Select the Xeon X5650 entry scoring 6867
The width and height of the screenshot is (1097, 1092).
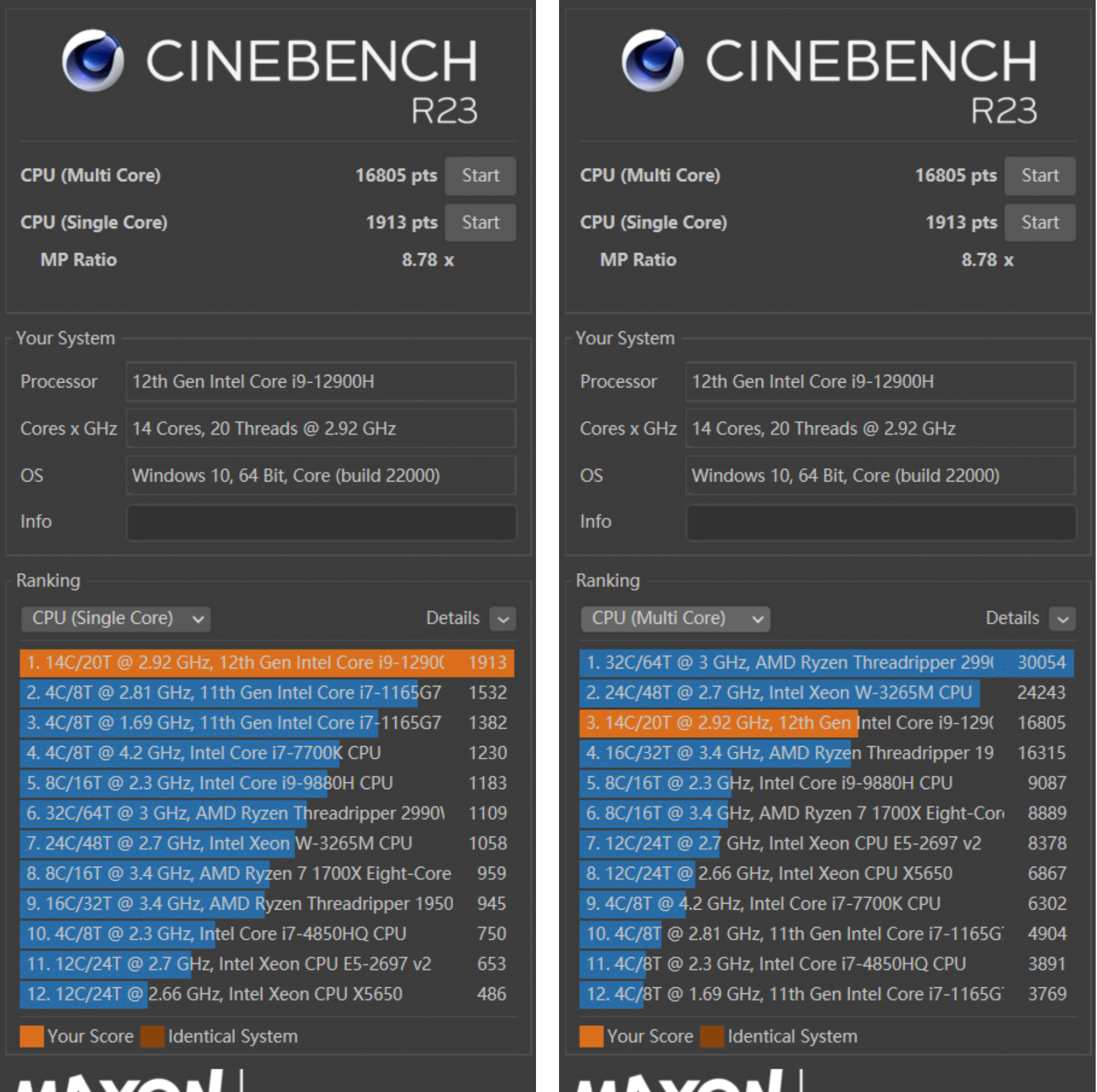click(826, 875)
